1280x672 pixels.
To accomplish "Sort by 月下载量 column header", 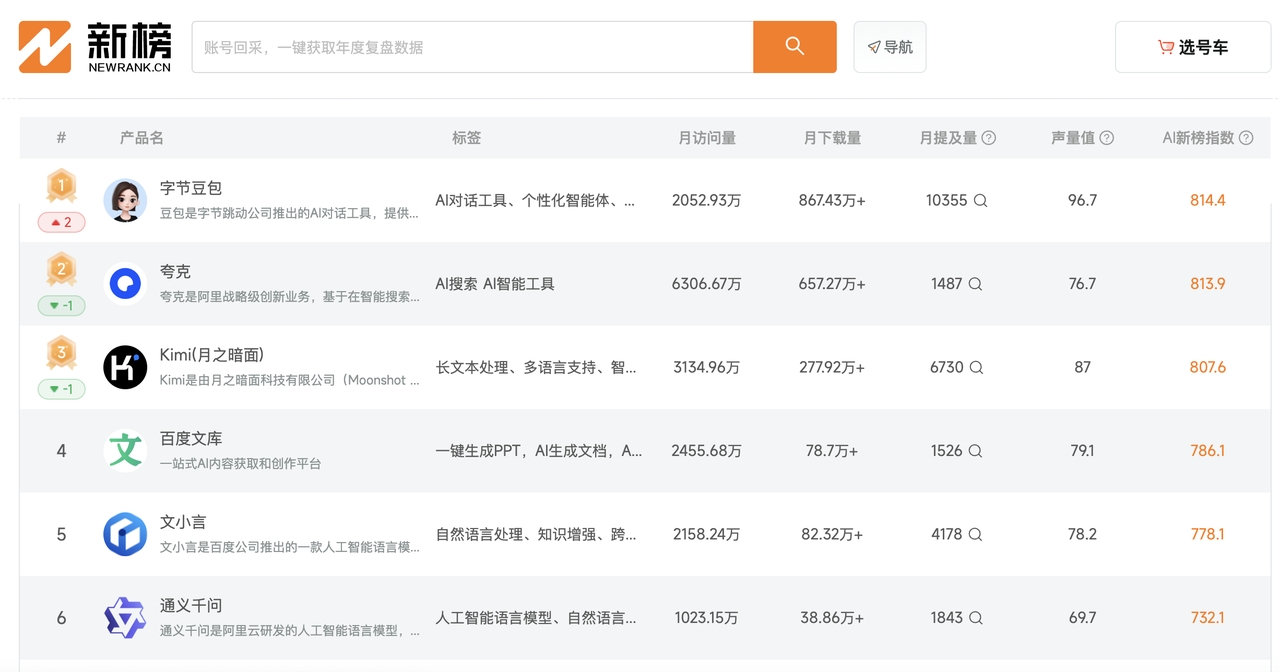I will [832, 138].
